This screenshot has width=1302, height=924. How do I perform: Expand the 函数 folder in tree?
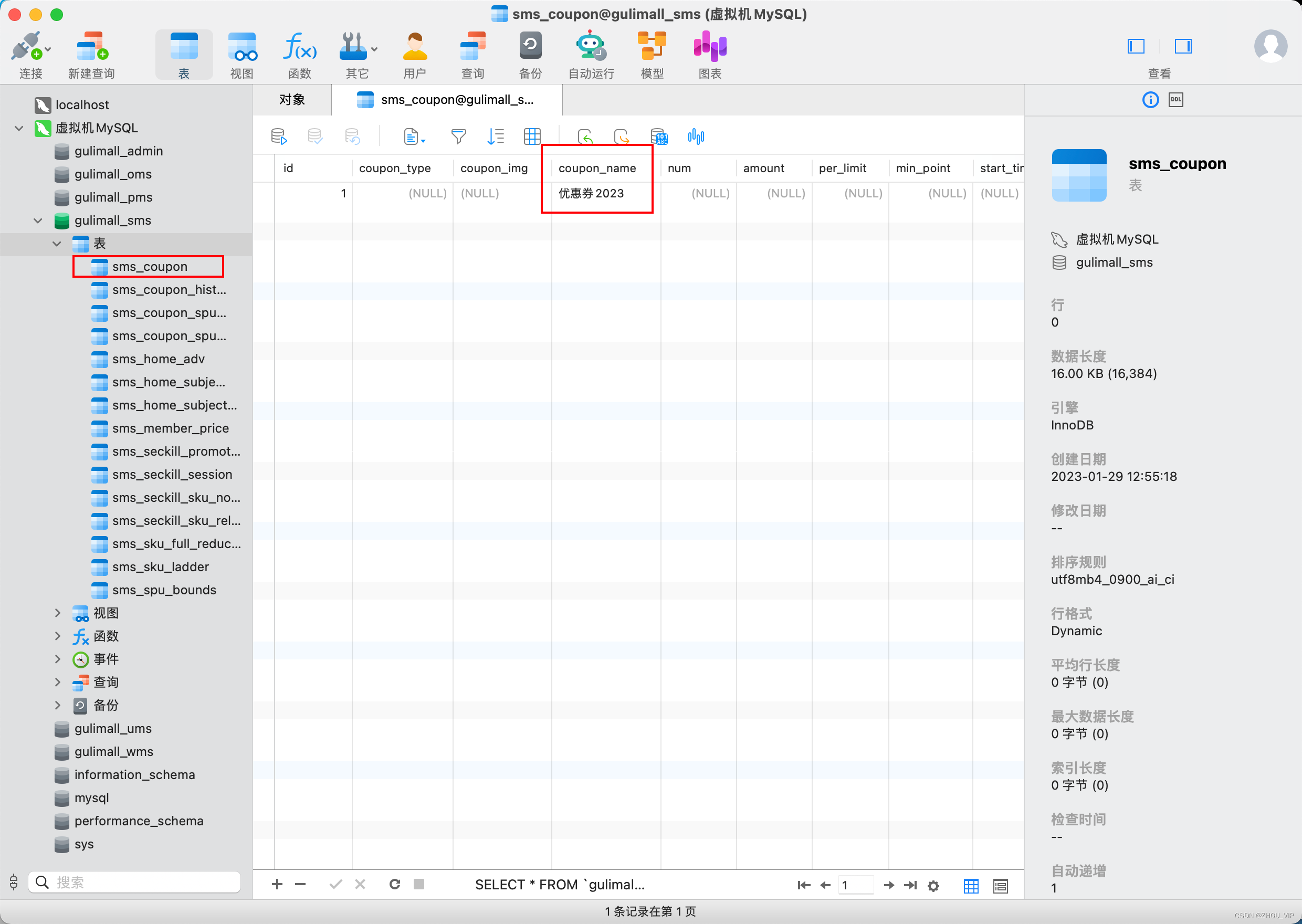[57, 636]
